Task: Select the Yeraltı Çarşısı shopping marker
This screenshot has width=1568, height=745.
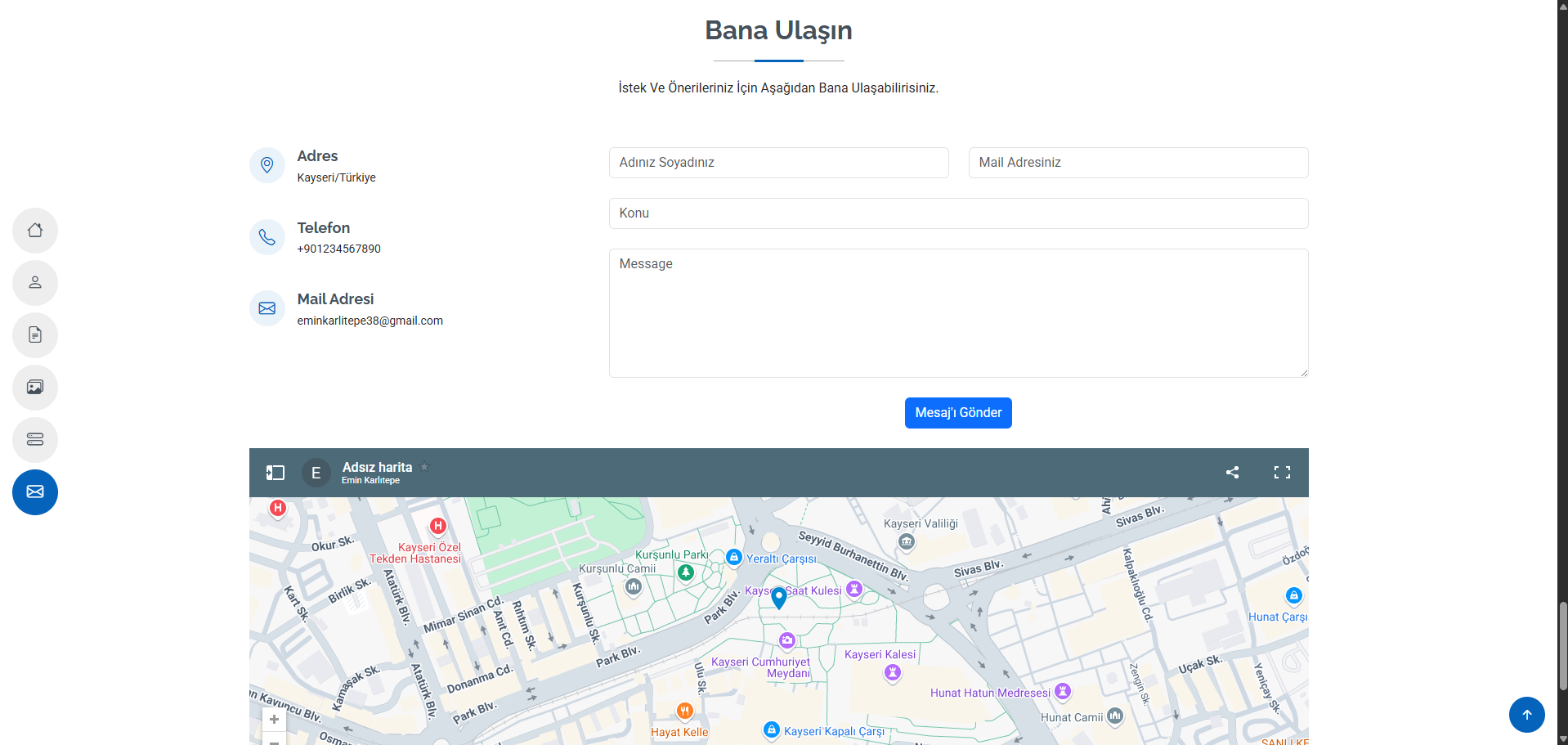Action: pos(734,558)
